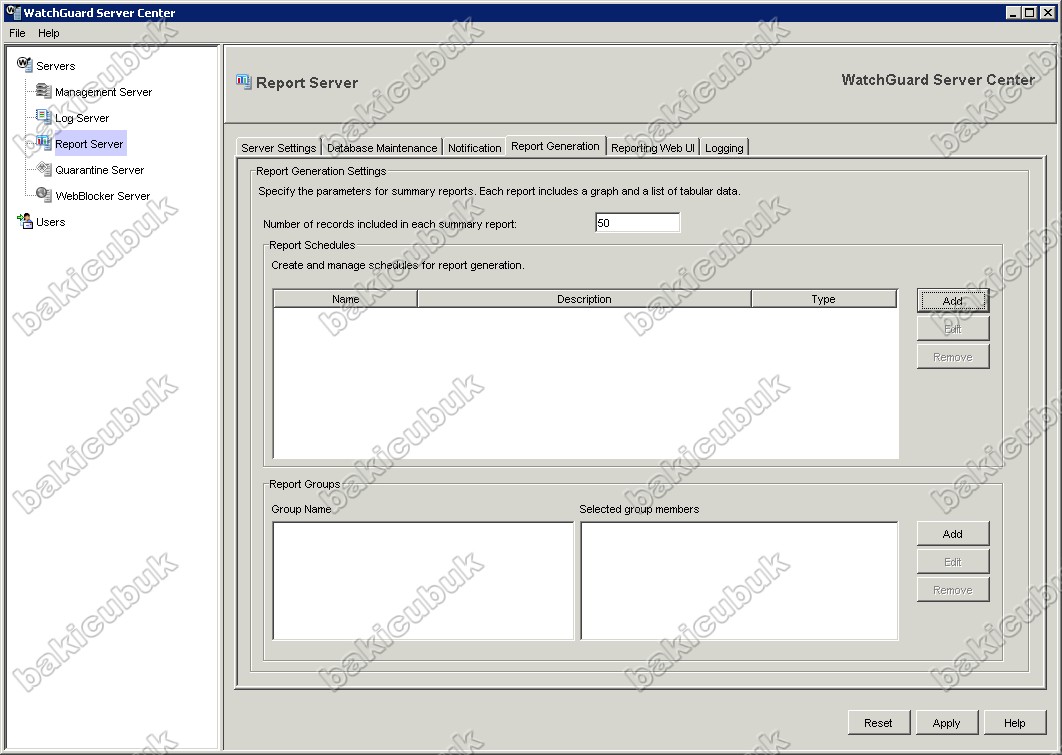Viewport: 1062px width, 755px height.
Task: Switch to the Database Maintenance tab
Action: click(x=382, y=148)
